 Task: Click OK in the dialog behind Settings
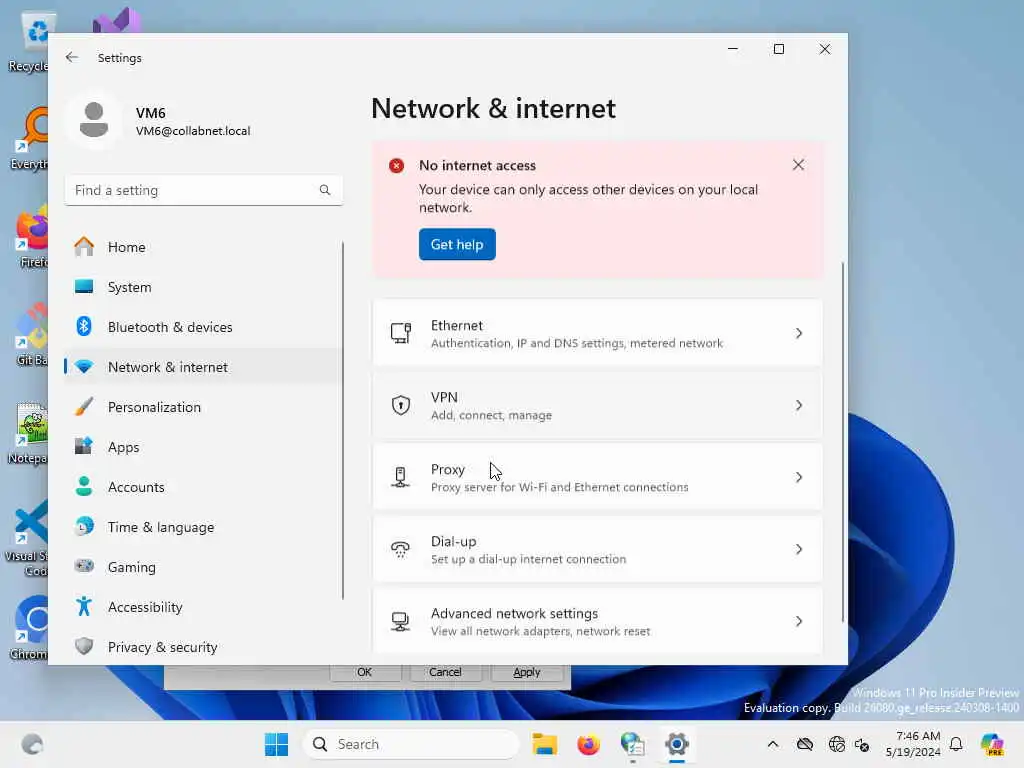pos(364,672)
